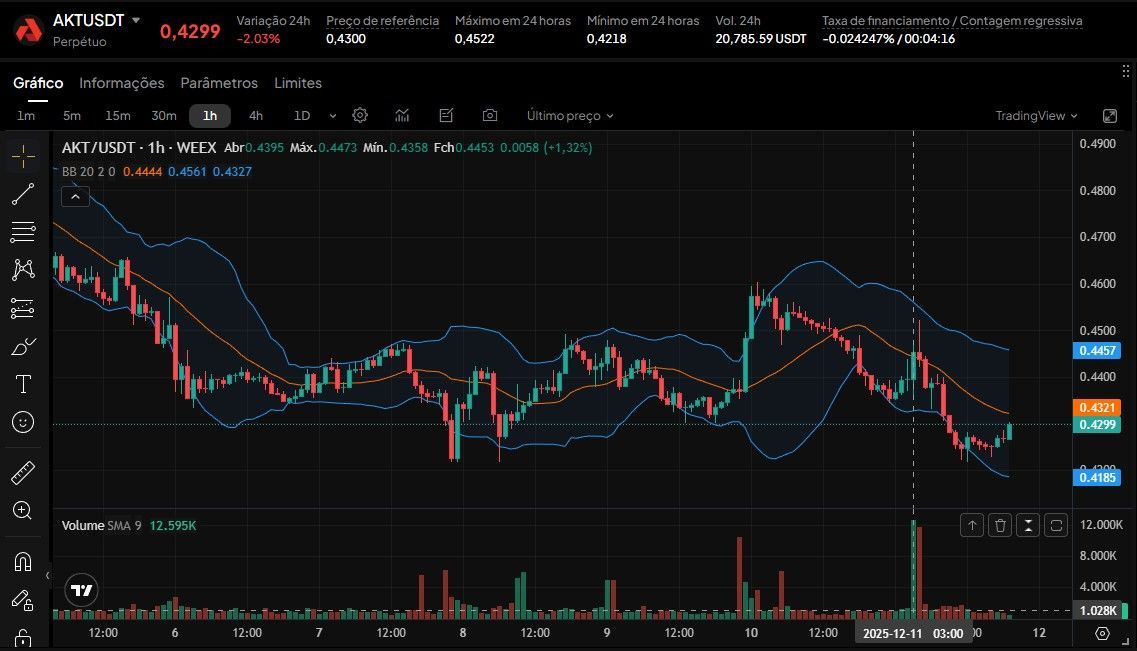Select the crosshair cursor tool

click(x=23, y=156)
